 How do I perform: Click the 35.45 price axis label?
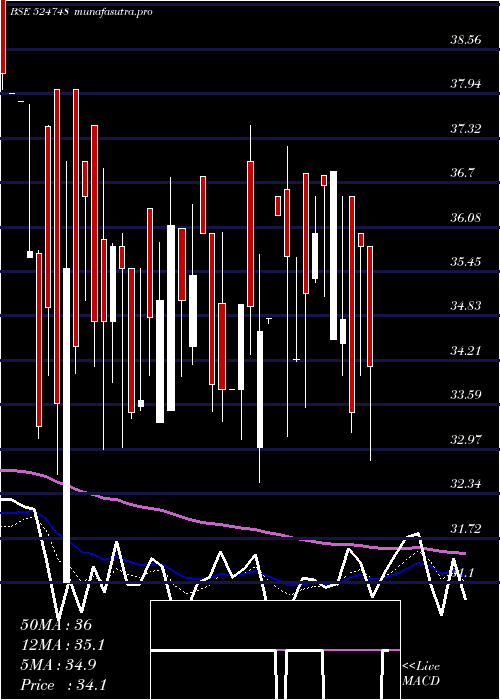click(466, 262)
